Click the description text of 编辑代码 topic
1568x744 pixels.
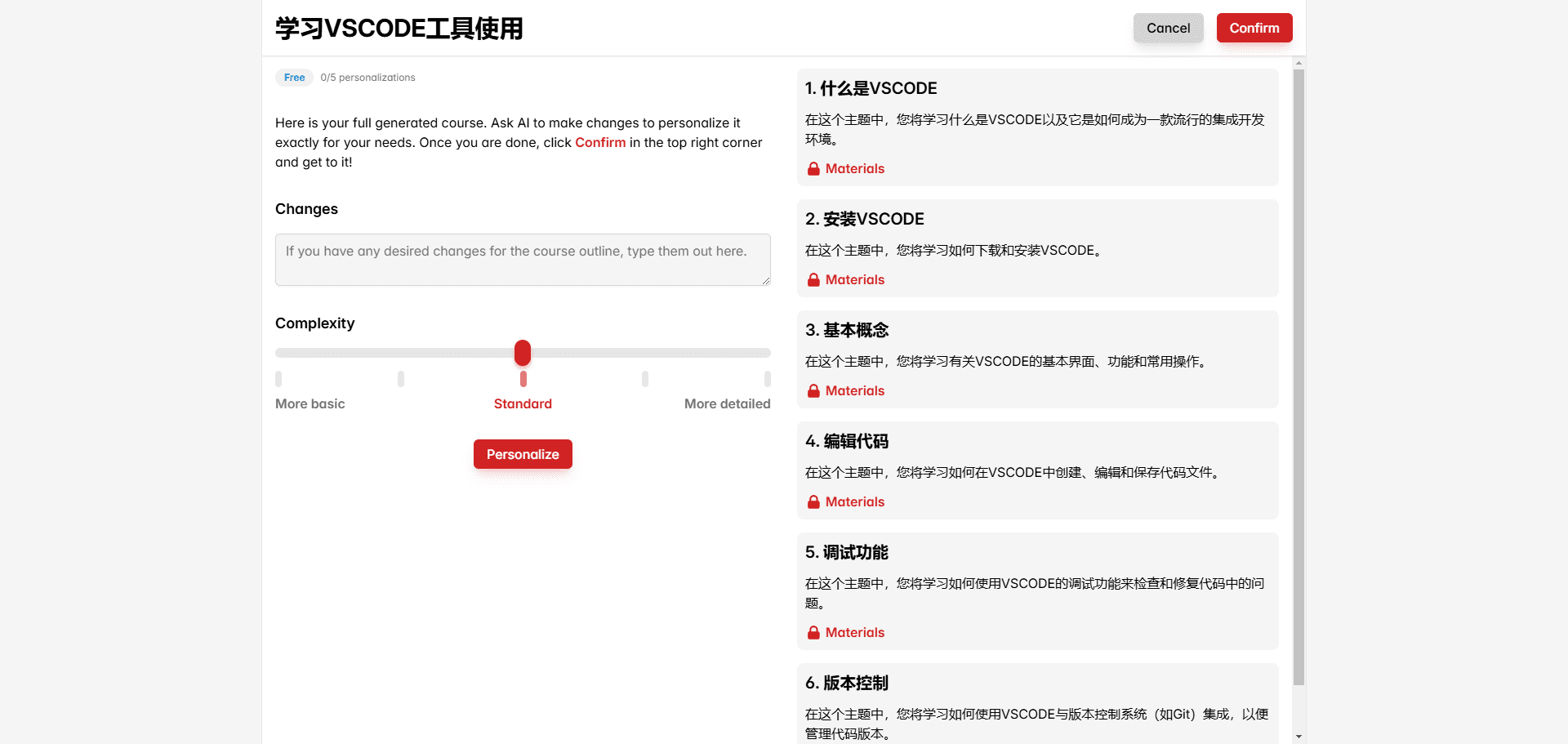(1014, 473)
